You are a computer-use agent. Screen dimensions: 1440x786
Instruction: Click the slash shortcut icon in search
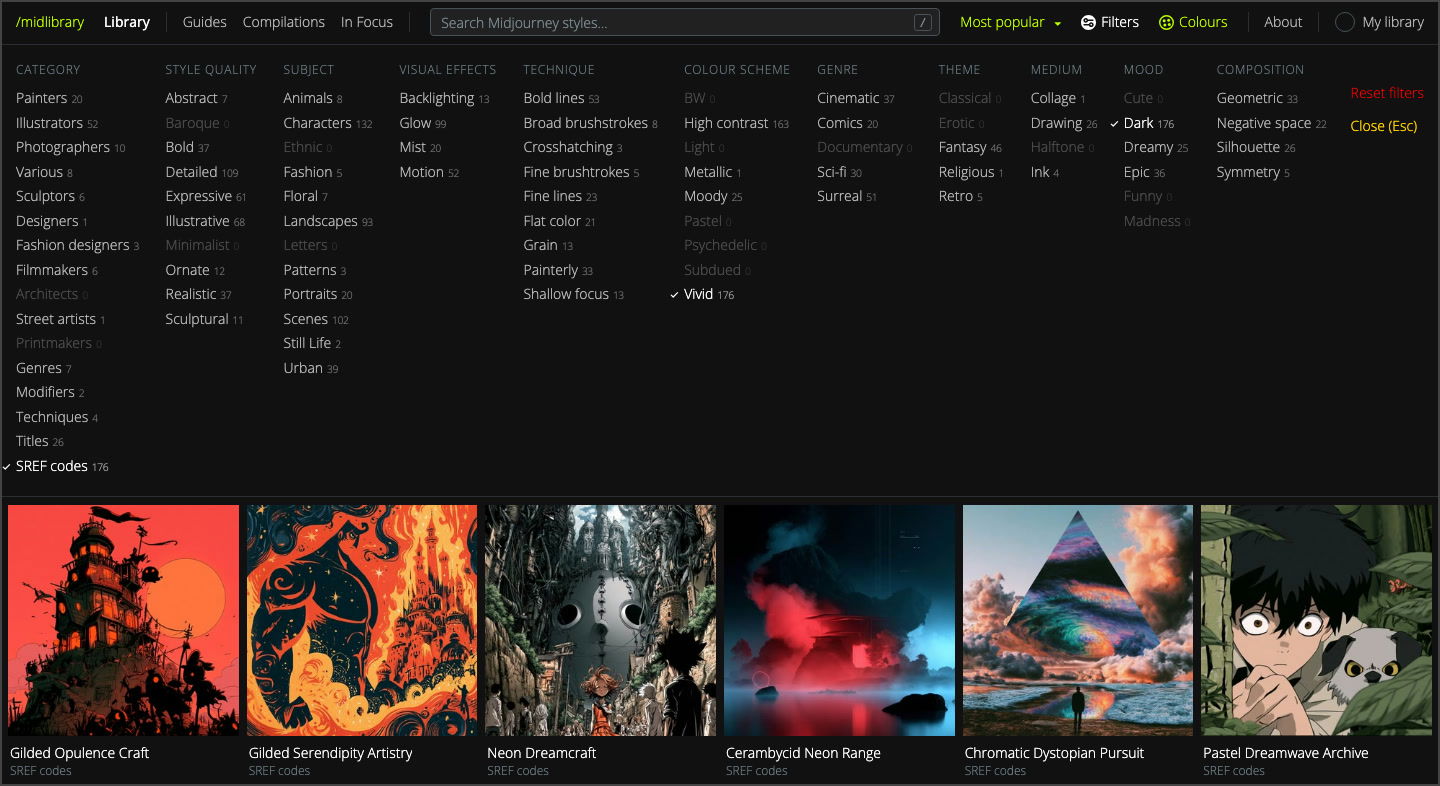(923, 22)
